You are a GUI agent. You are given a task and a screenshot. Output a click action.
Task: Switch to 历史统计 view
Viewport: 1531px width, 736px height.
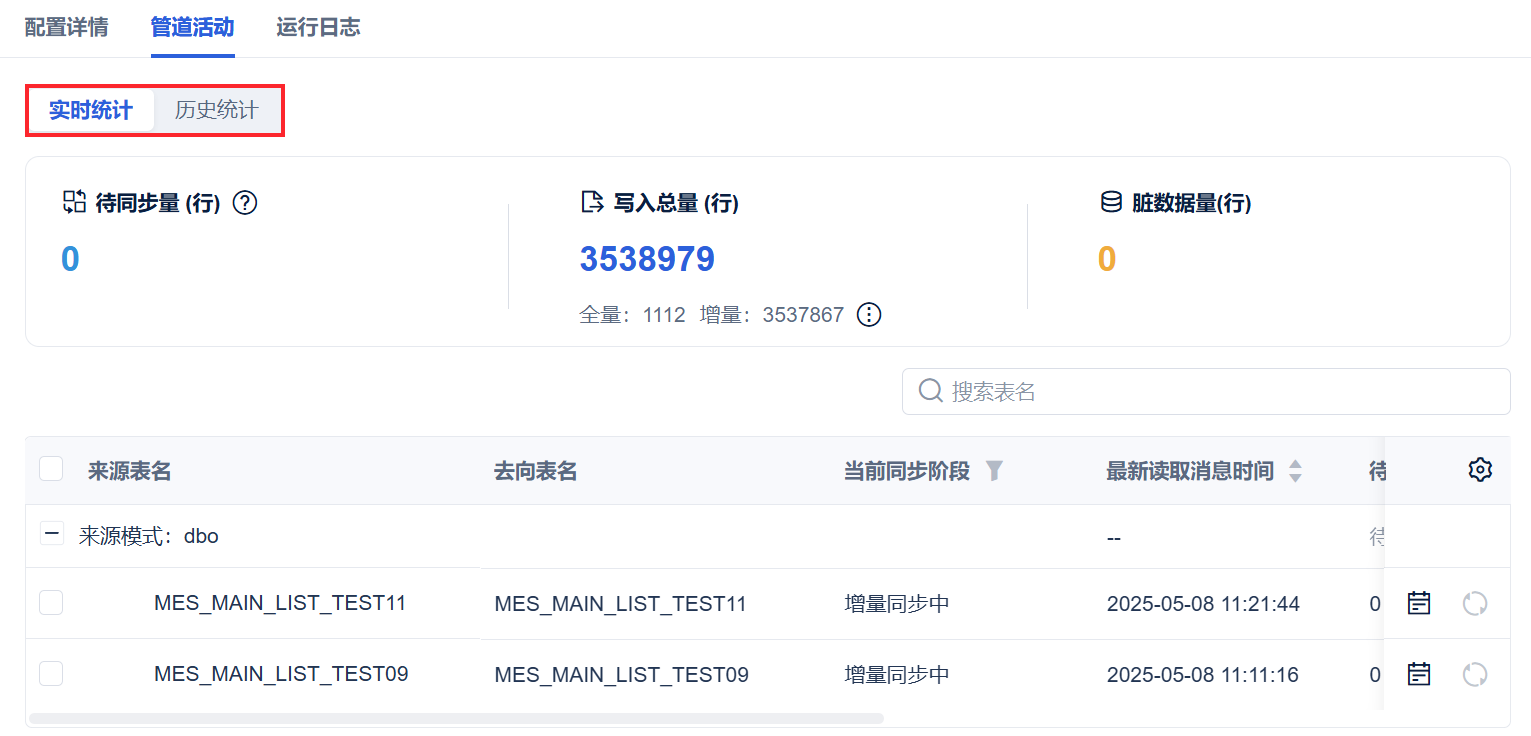tap(216, 110)
